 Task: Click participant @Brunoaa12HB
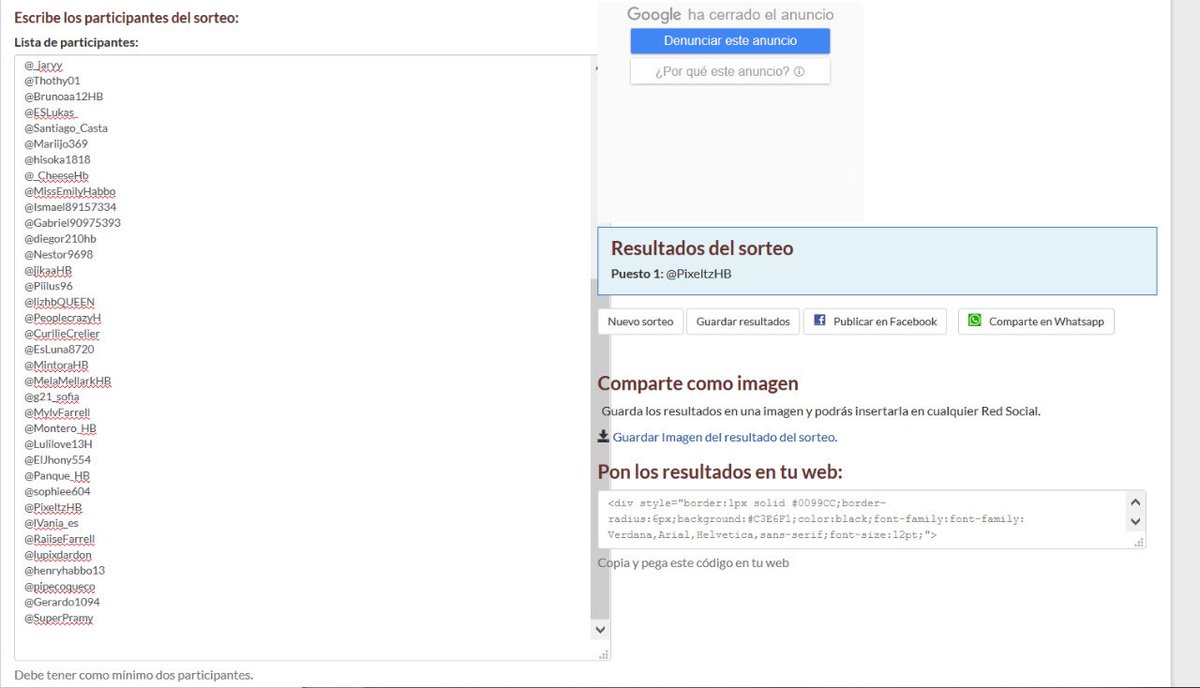64,97
